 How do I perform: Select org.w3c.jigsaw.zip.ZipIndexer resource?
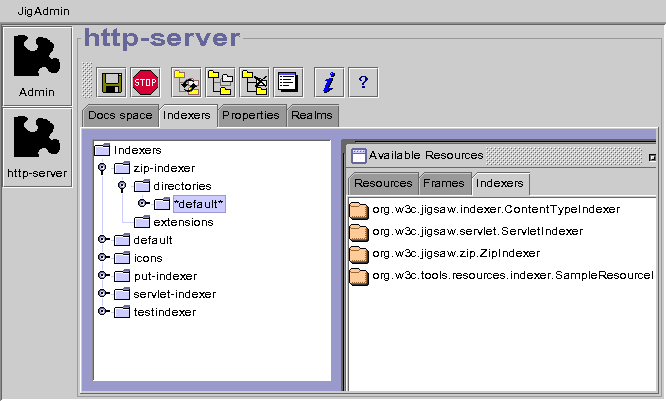(x=455, y=253)
